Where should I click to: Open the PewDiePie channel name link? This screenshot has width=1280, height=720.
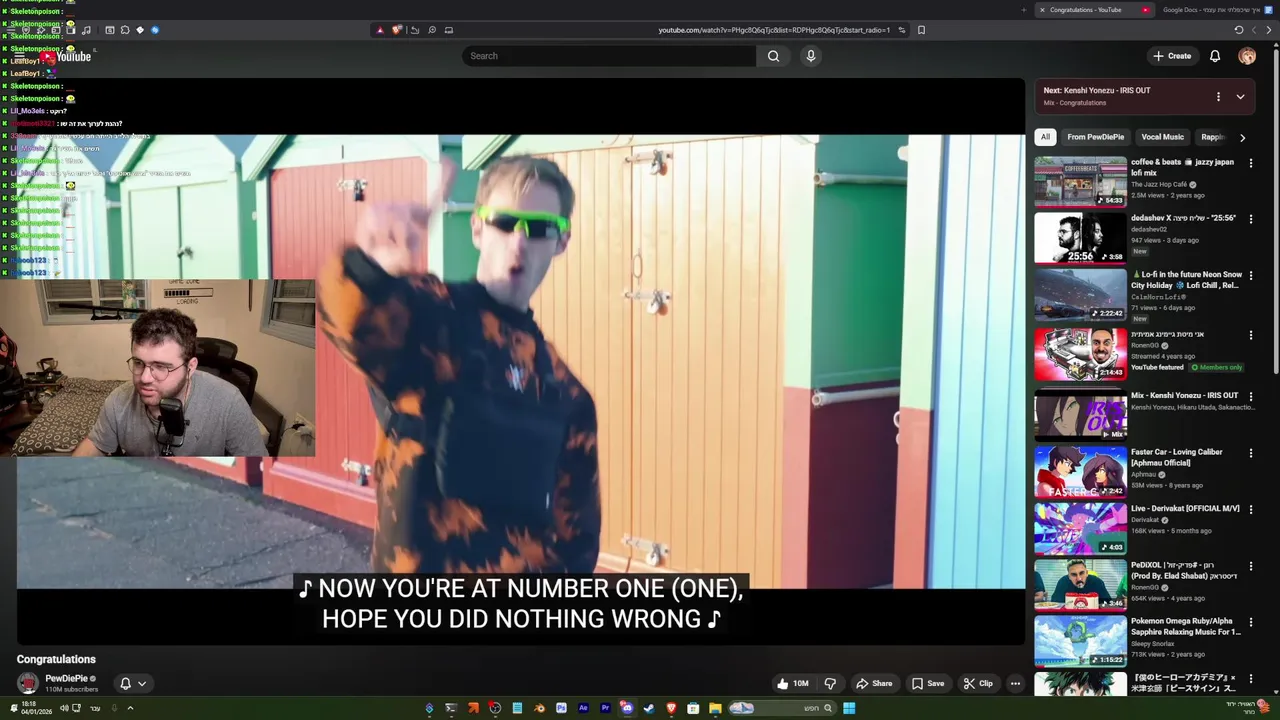[x=66, y=678]
